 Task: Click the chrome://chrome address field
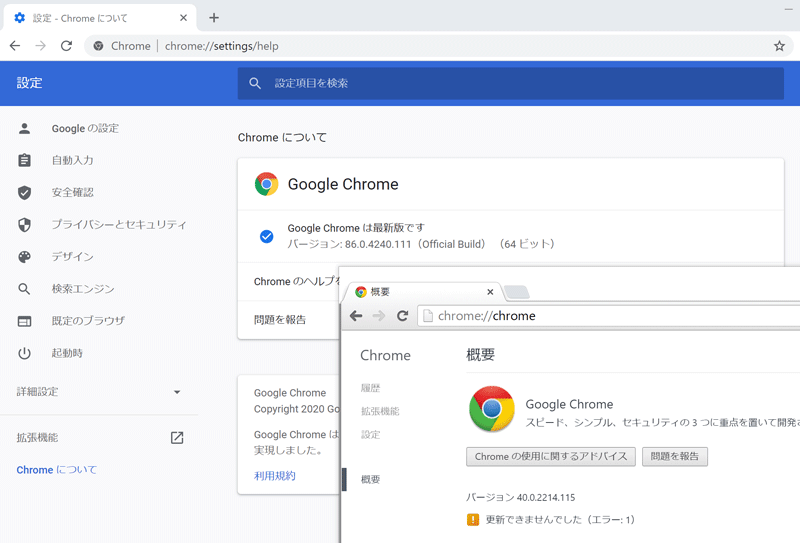[609, 316]
